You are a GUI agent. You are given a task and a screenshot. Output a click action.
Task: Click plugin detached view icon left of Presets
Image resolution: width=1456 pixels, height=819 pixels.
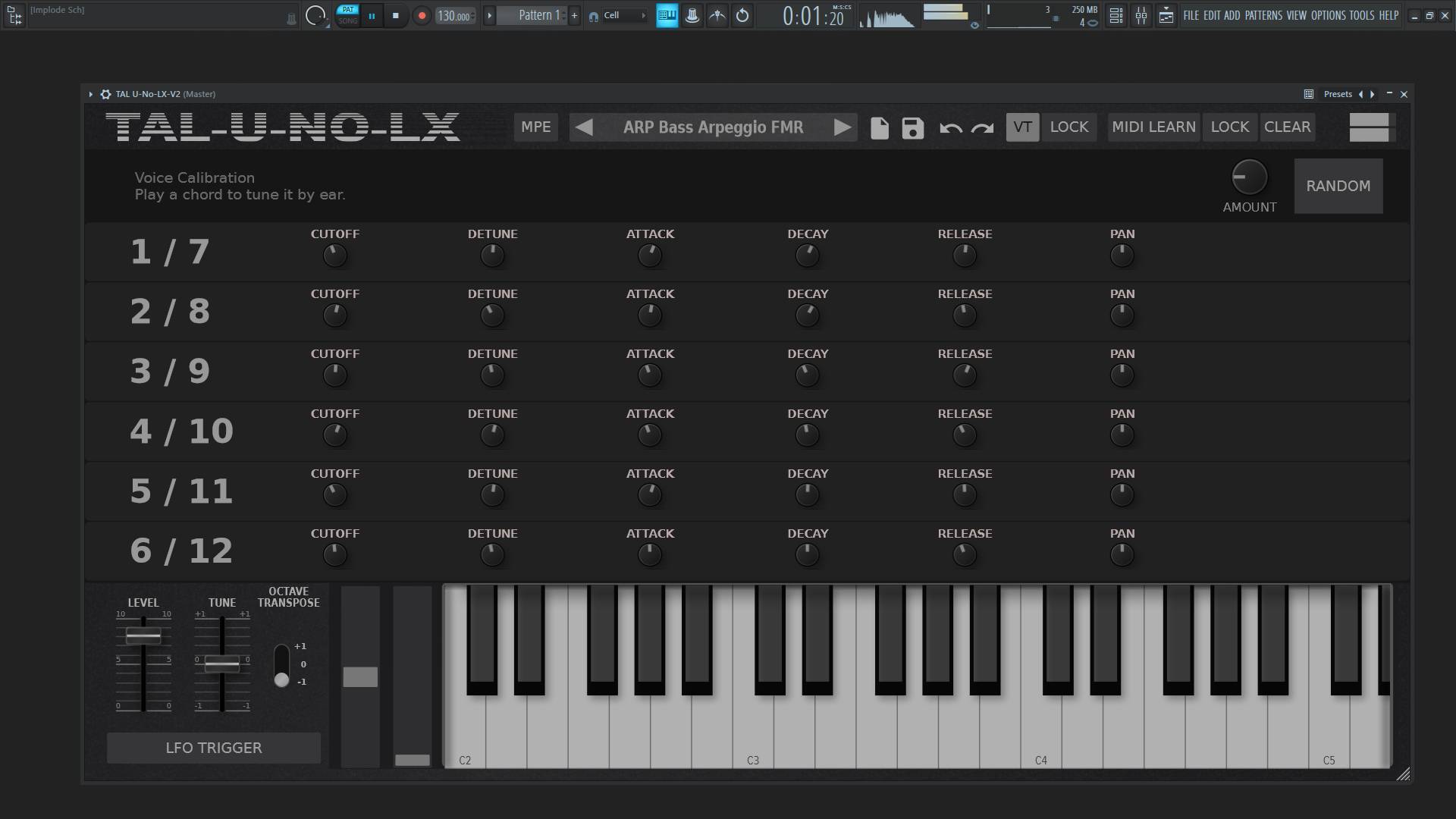click(1308, 94)
